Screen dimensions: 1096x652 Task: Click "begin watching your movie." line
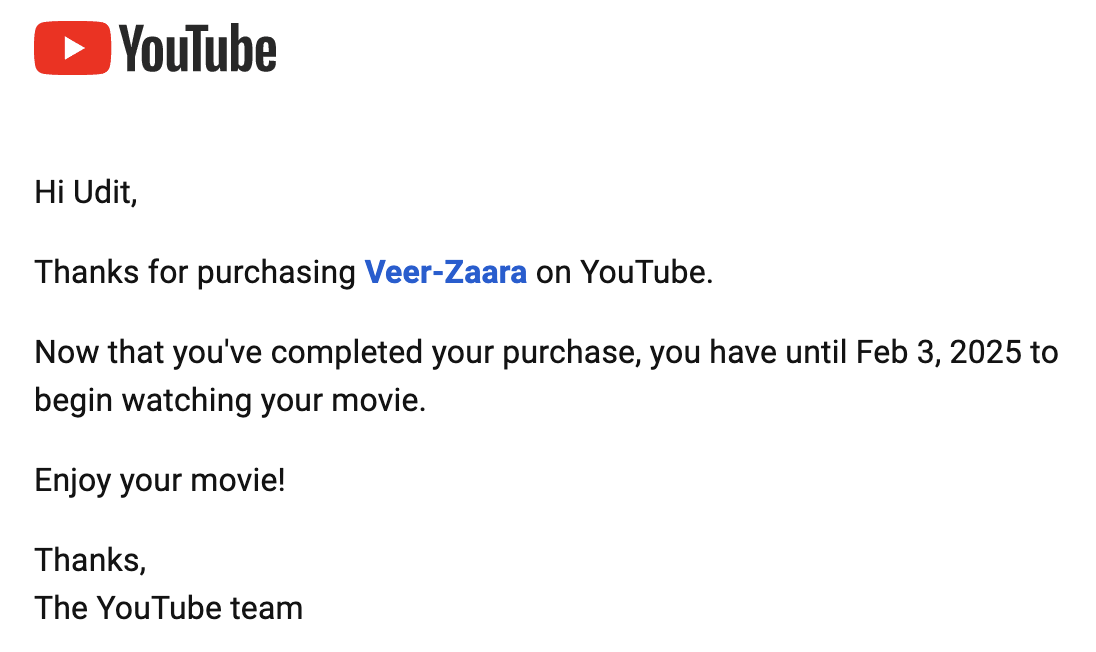pyautogui.click(x=230, y=400)
